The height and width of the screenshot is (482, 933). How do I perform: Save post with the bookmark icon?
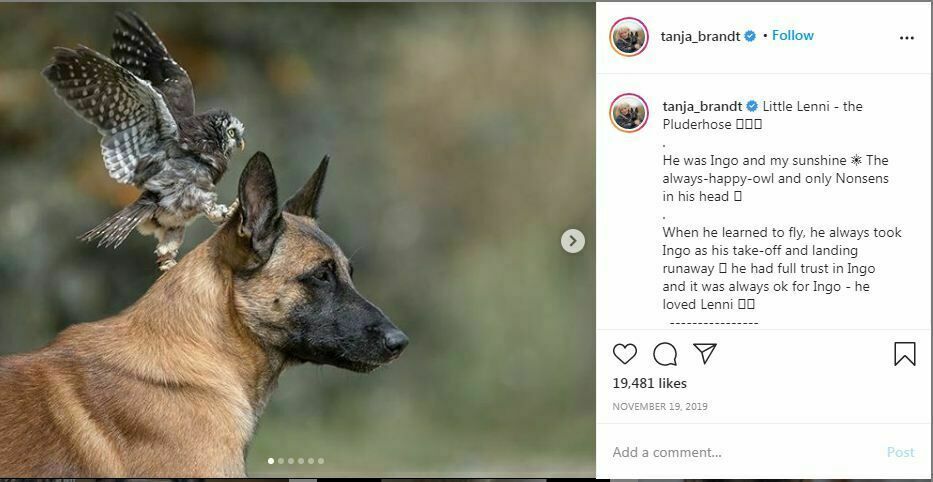[x=904, y=354]
